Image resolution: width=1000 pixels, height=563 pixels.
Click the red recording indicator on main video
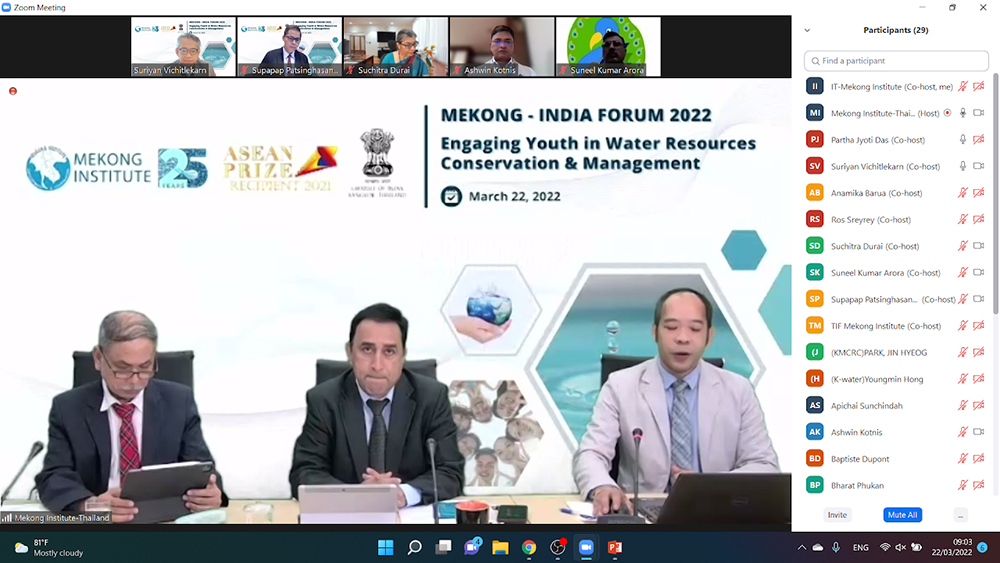pyautogui.click(x=13, y=91)
